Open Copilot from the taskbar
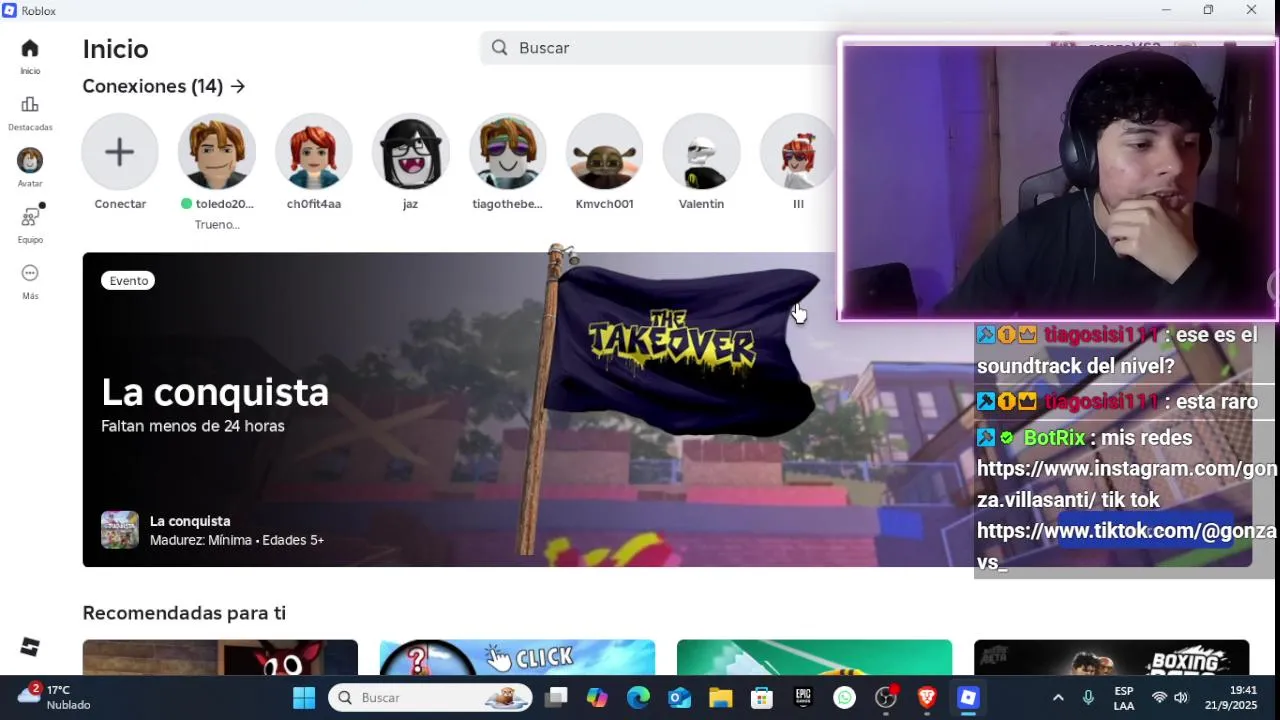 597,698
